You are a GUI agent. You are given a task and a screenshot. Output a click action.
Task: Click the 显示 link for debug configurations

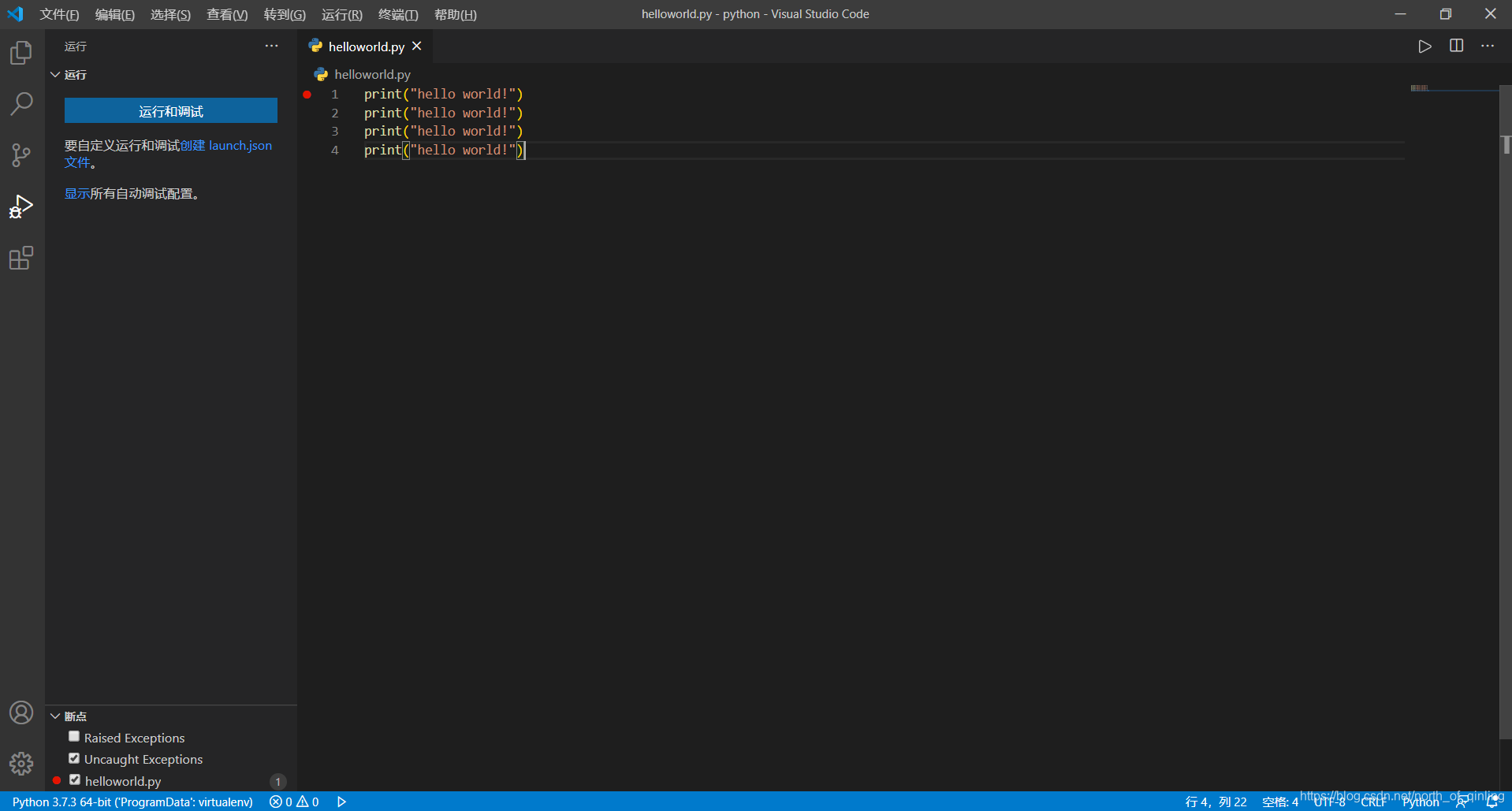pos(77,194)
